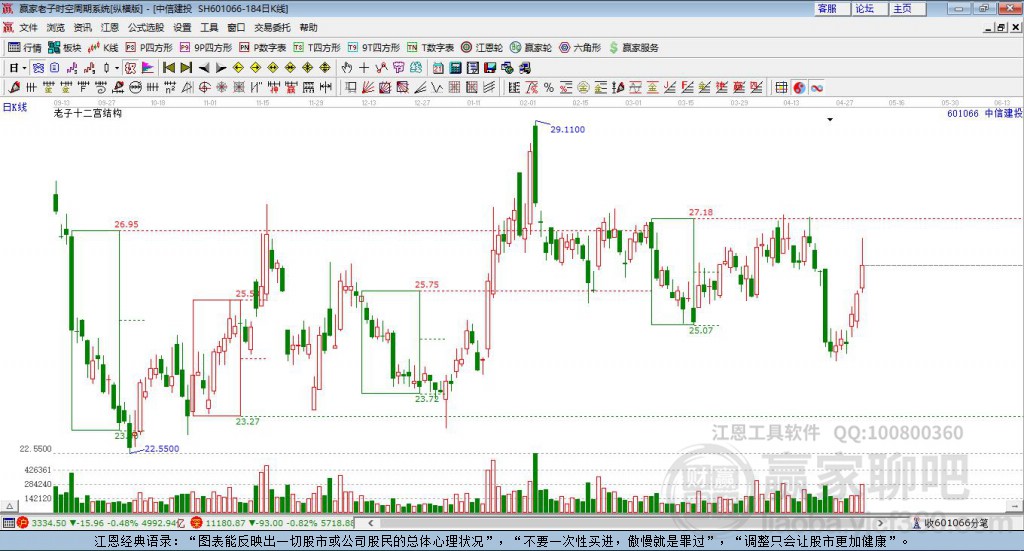Open the P四方形 tool
1024x551 pixels.
tap(149, 48)
